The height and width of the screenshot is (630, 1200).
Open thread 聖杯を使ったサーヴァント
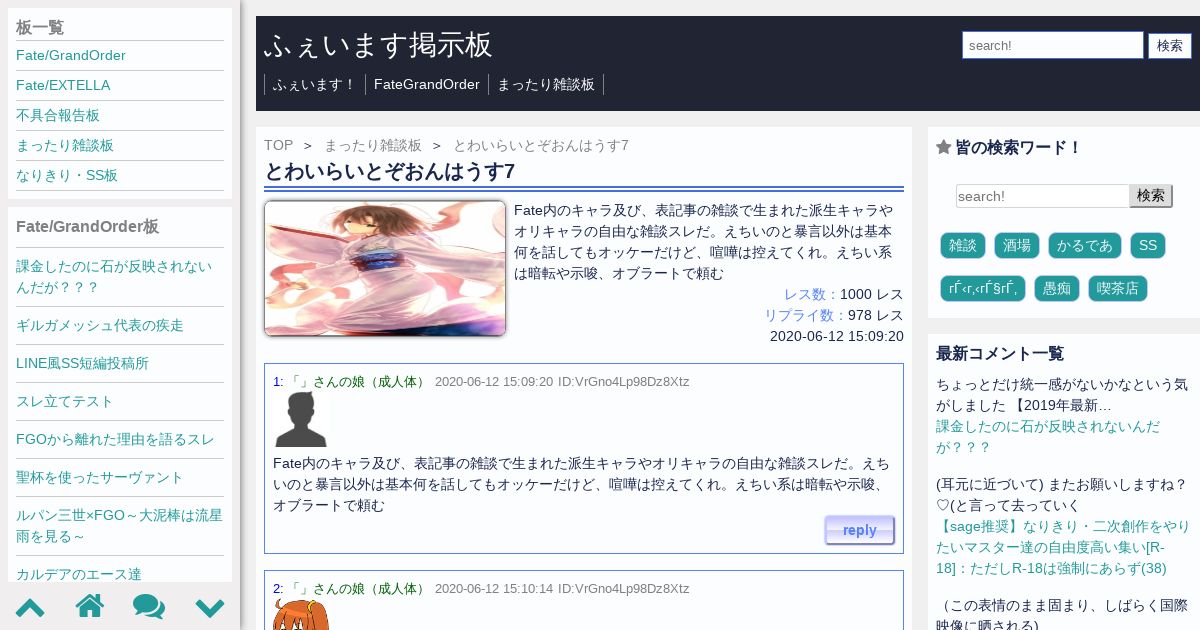100,477
